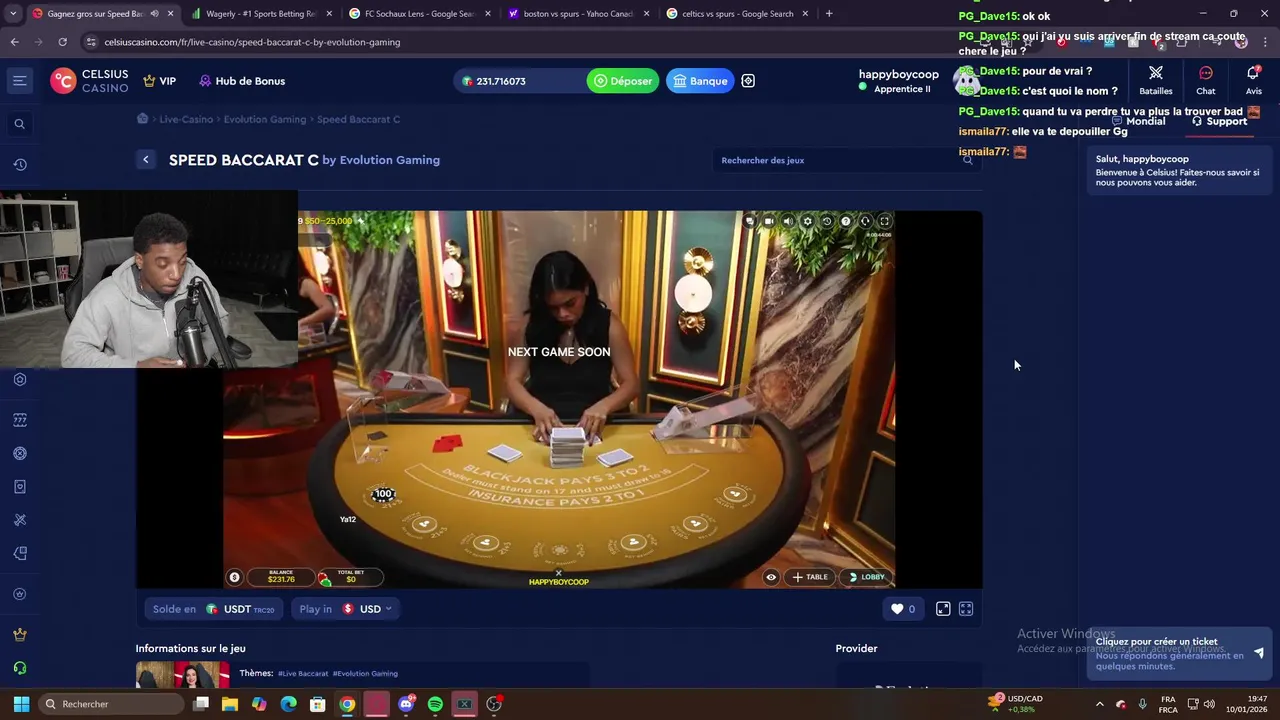Open the Windows Start menu

point(21,704)
